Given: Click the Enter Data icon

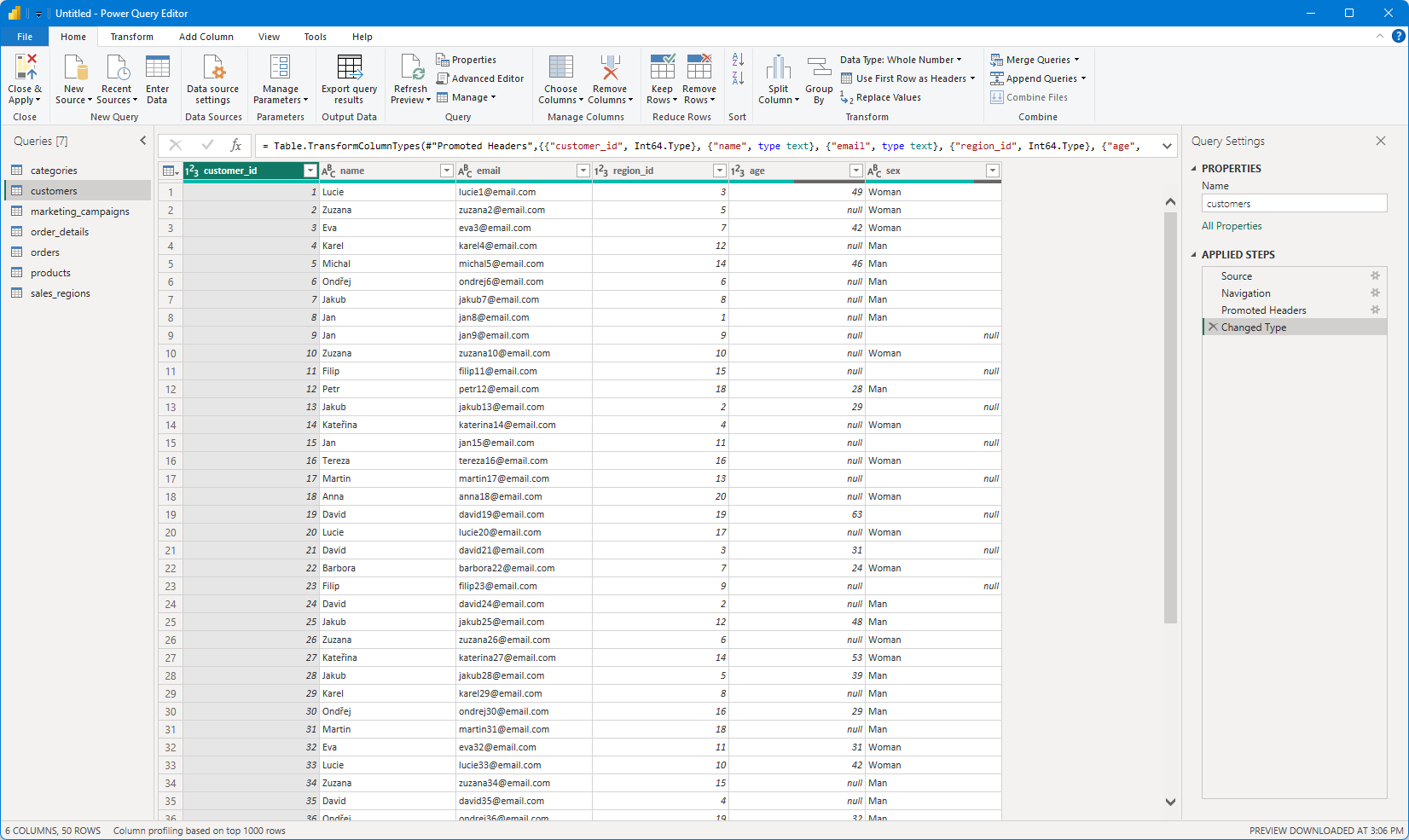Looking at the screenshot, I should click(x=158, y=67).
